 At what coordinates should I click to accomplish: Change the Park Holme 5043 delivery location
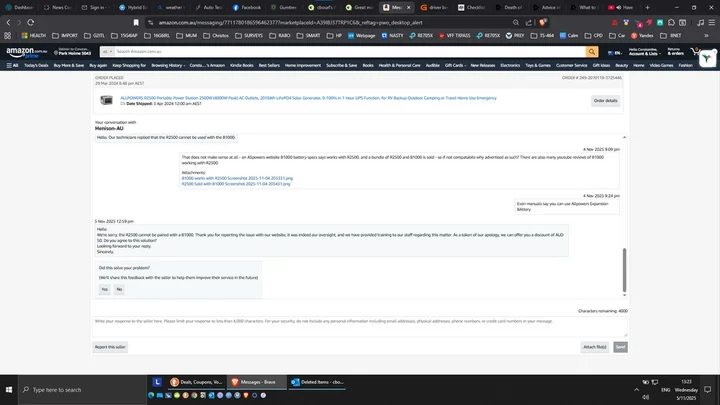tap(73, 51)
